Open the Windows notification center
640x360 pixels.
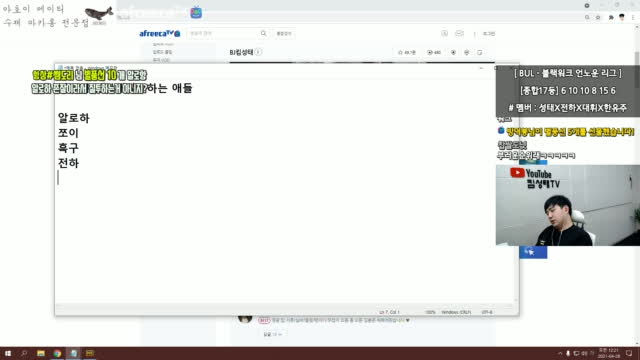point(629,353)
